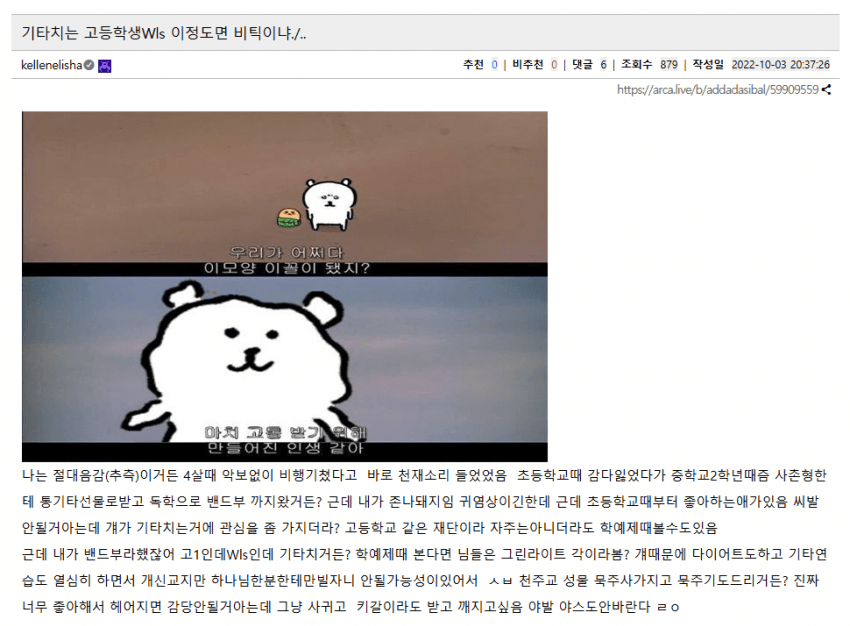
Task: Click the 댓글 6 count
Action: (589, 65)
